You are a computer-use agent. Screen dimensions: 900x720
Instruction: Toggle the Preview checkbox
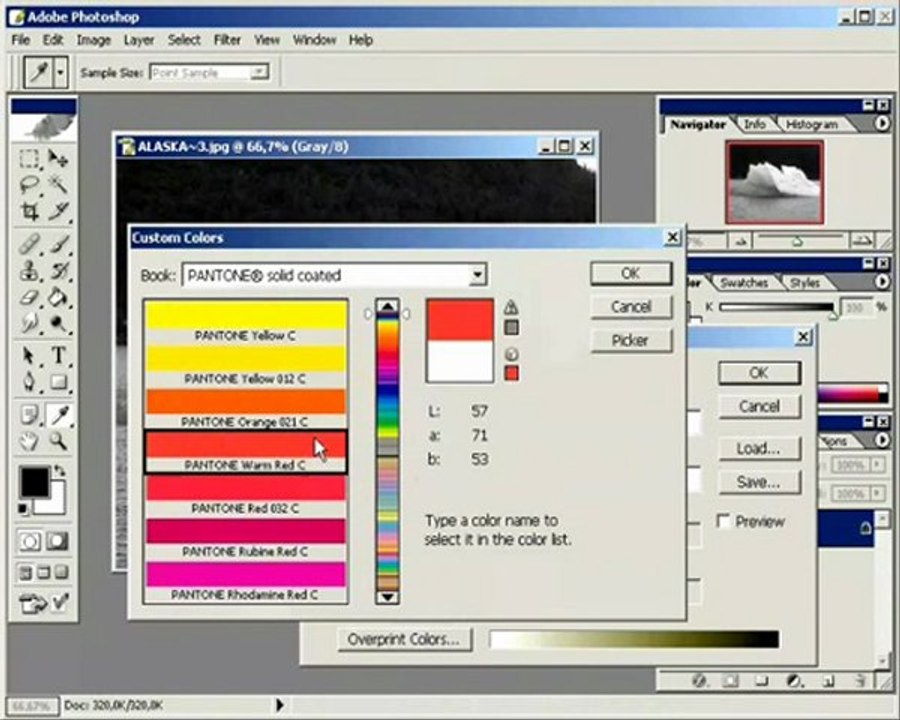pos(724,521)
